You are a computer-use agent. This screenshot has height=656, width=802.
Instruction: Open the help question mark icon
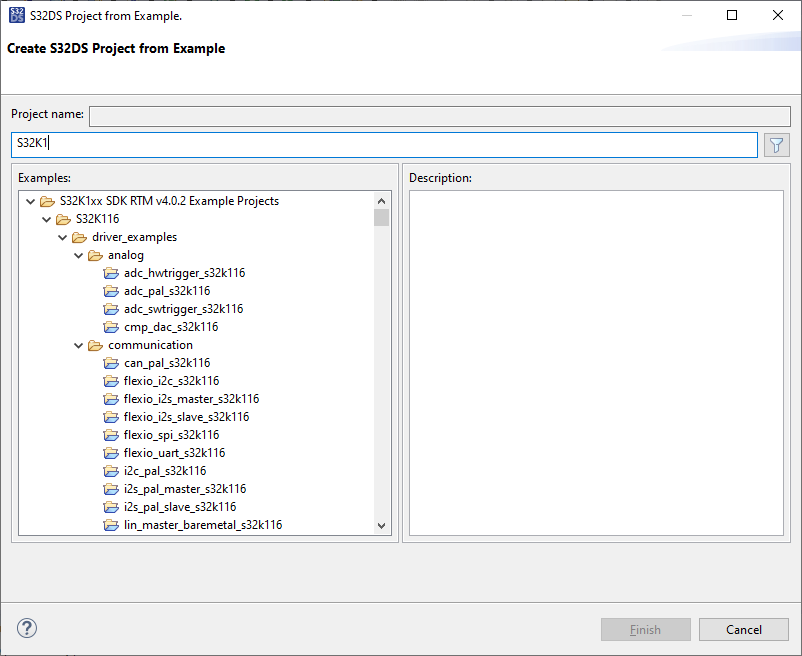27,628
